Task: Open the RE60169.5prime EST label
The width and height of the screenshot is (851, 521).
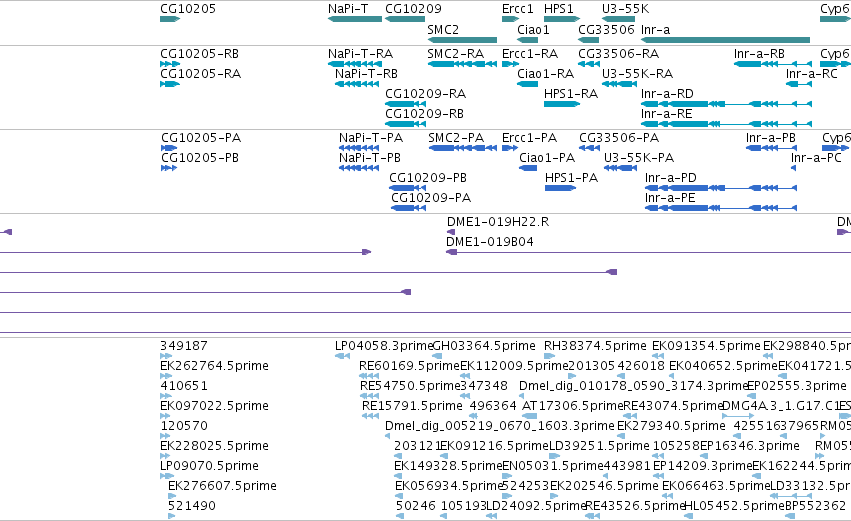Action: tap(410, 366)
